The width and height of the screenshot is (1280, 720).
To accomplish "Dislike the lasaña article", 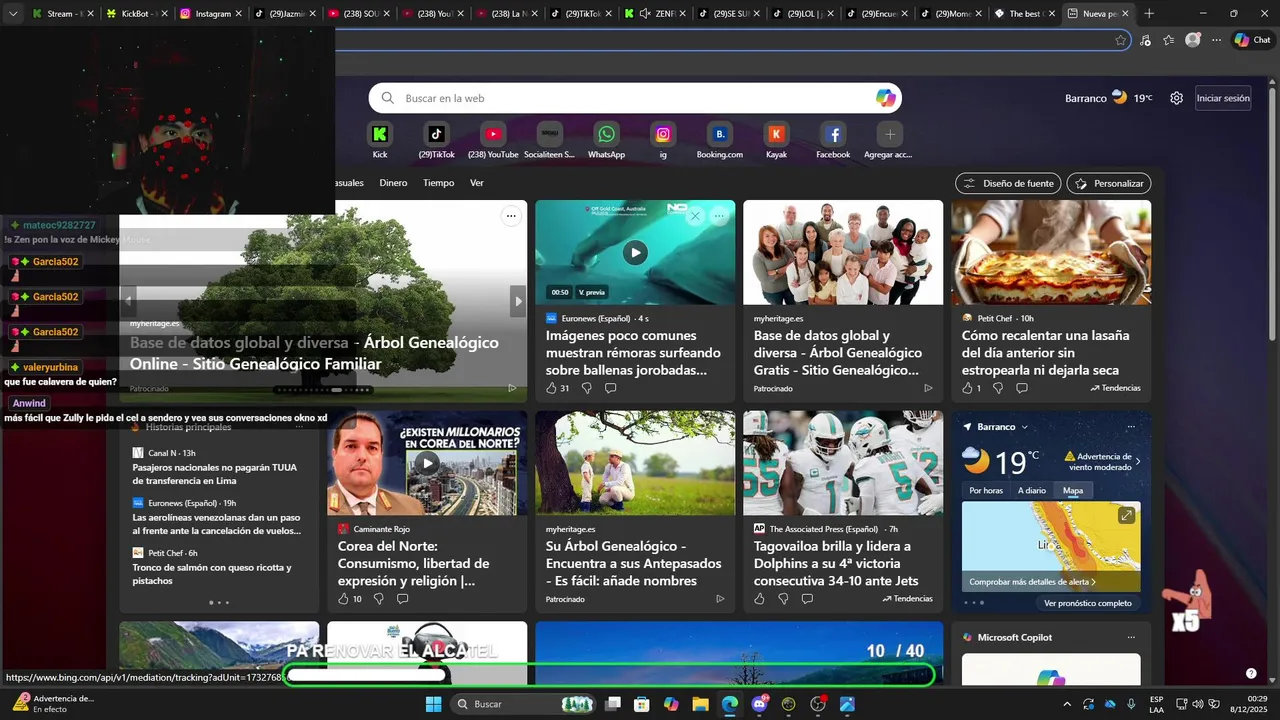I will tap(997, 388).
